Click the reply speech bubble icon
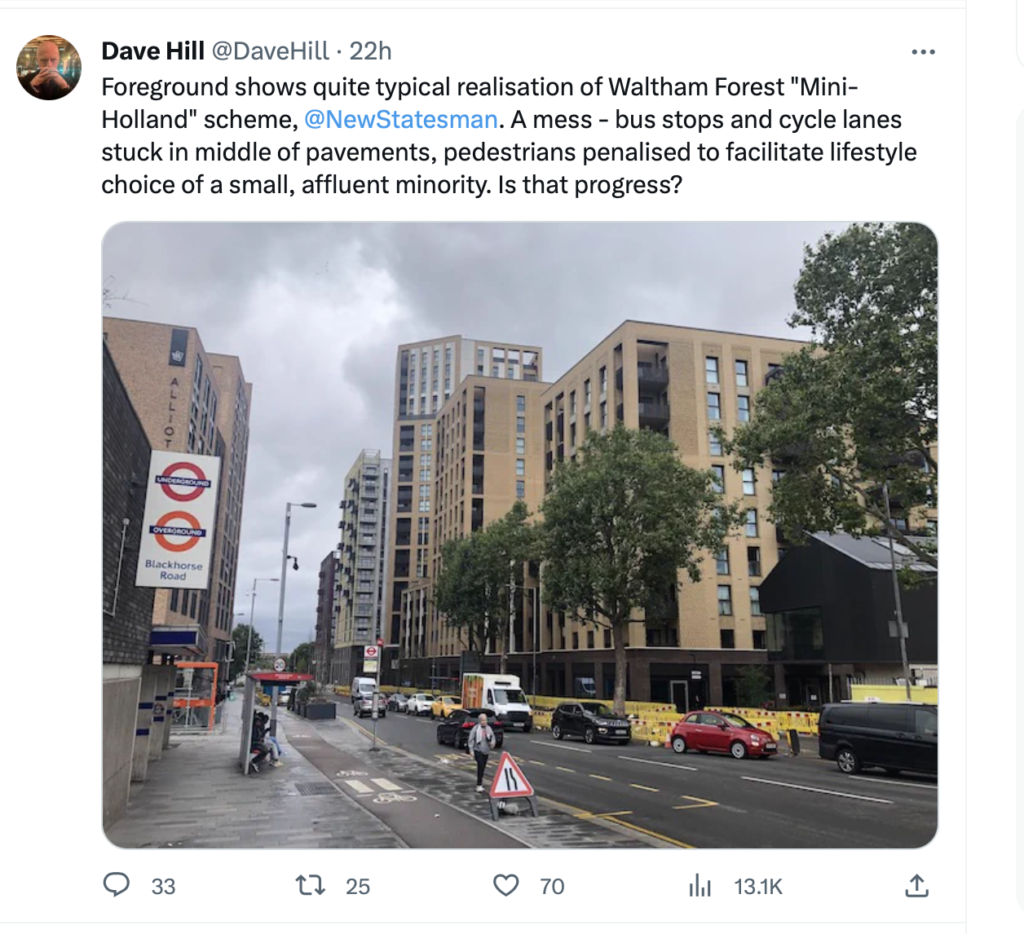This screenshot has width=1024, height=934. point(116,885)
